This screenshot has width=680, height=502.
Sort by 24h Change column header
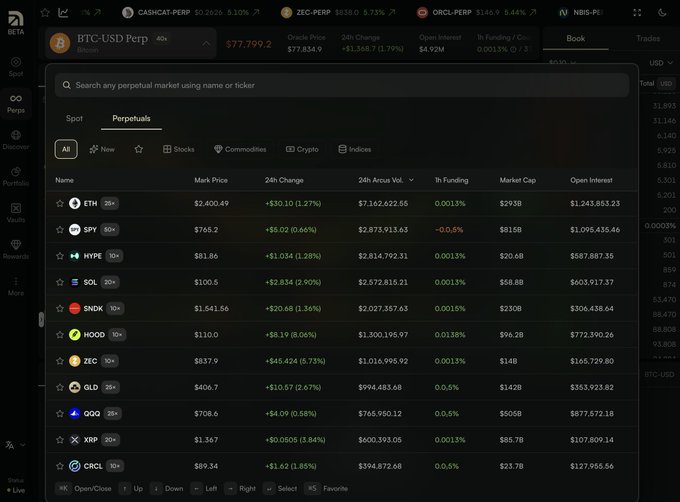pos(284,180)
